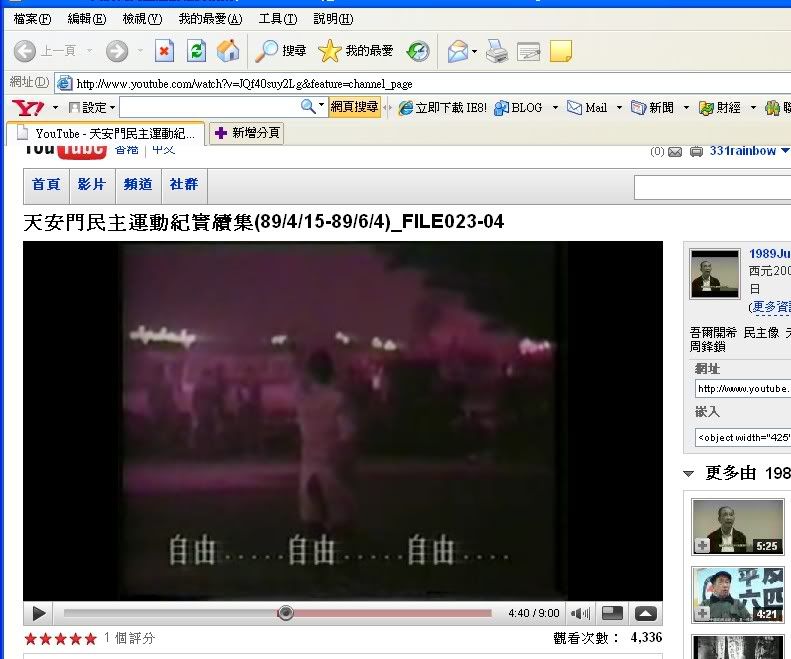Go to YouTube 首頁 home tab
The width and height of the screenshot is (791, 659).
tap(46, 185)
